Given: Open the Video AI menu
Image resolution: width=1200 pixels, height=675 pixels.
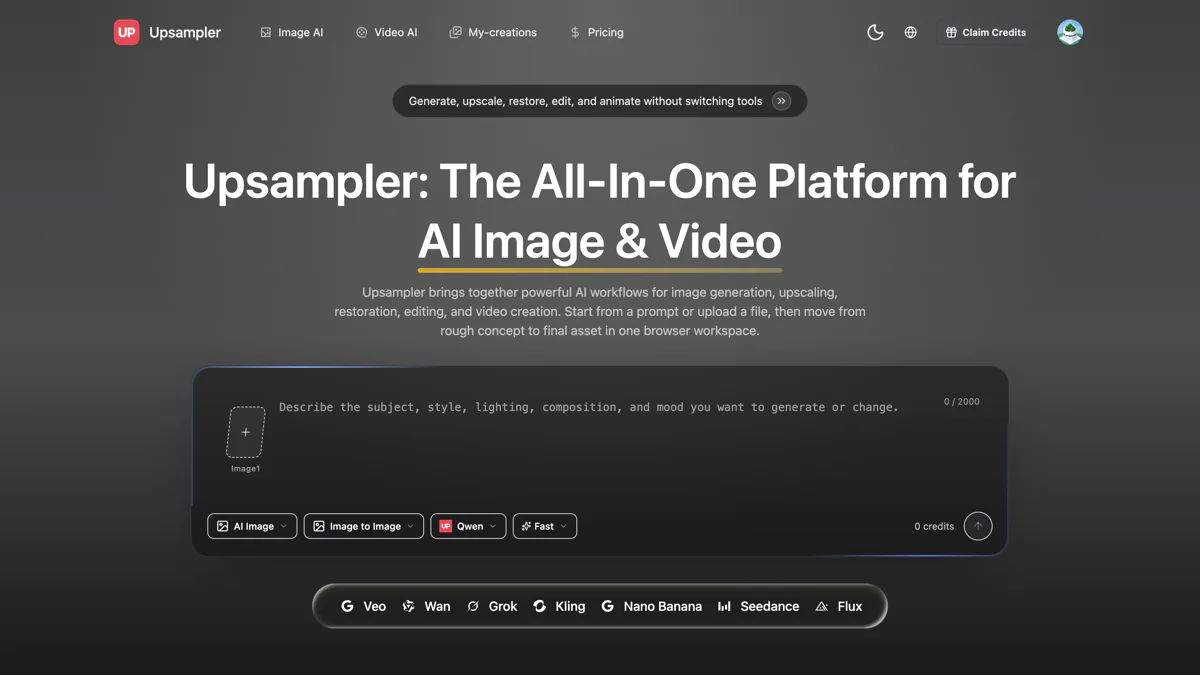Looking at the screenshot, I should pyautogui.click(x=387, y=32).
